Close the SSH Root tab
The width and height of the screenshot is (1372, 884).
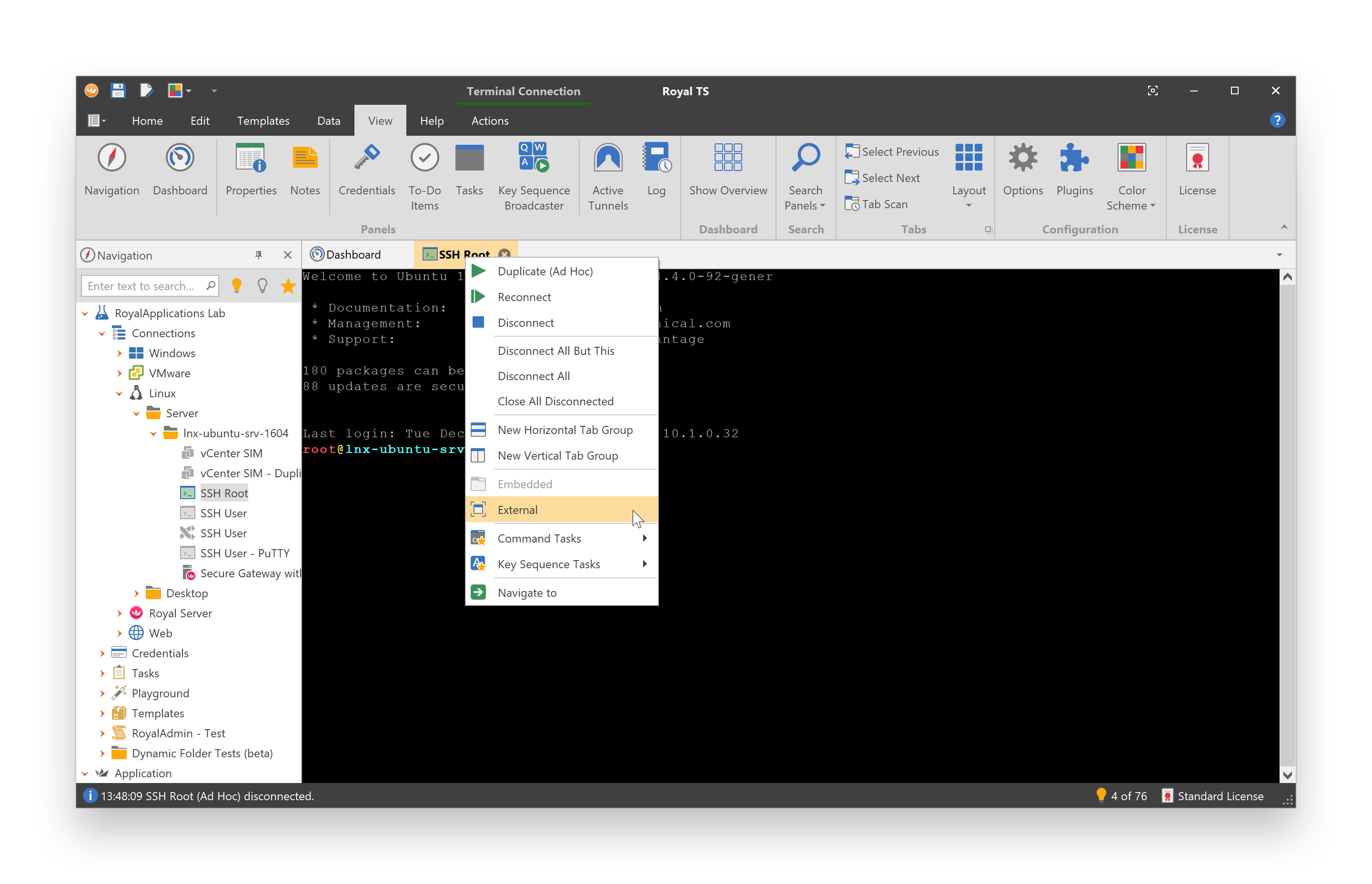coord(504,254)
